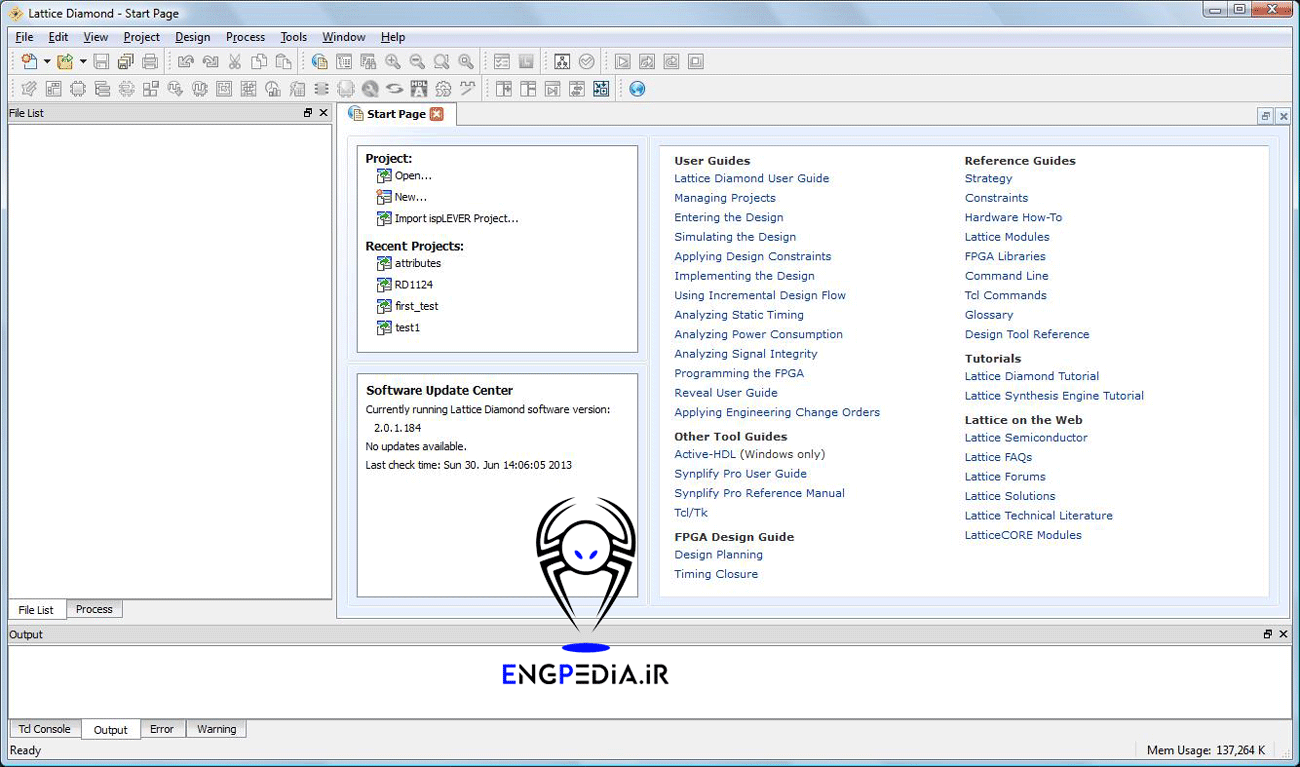Click the New file toolbar icon

click(29, 62)
